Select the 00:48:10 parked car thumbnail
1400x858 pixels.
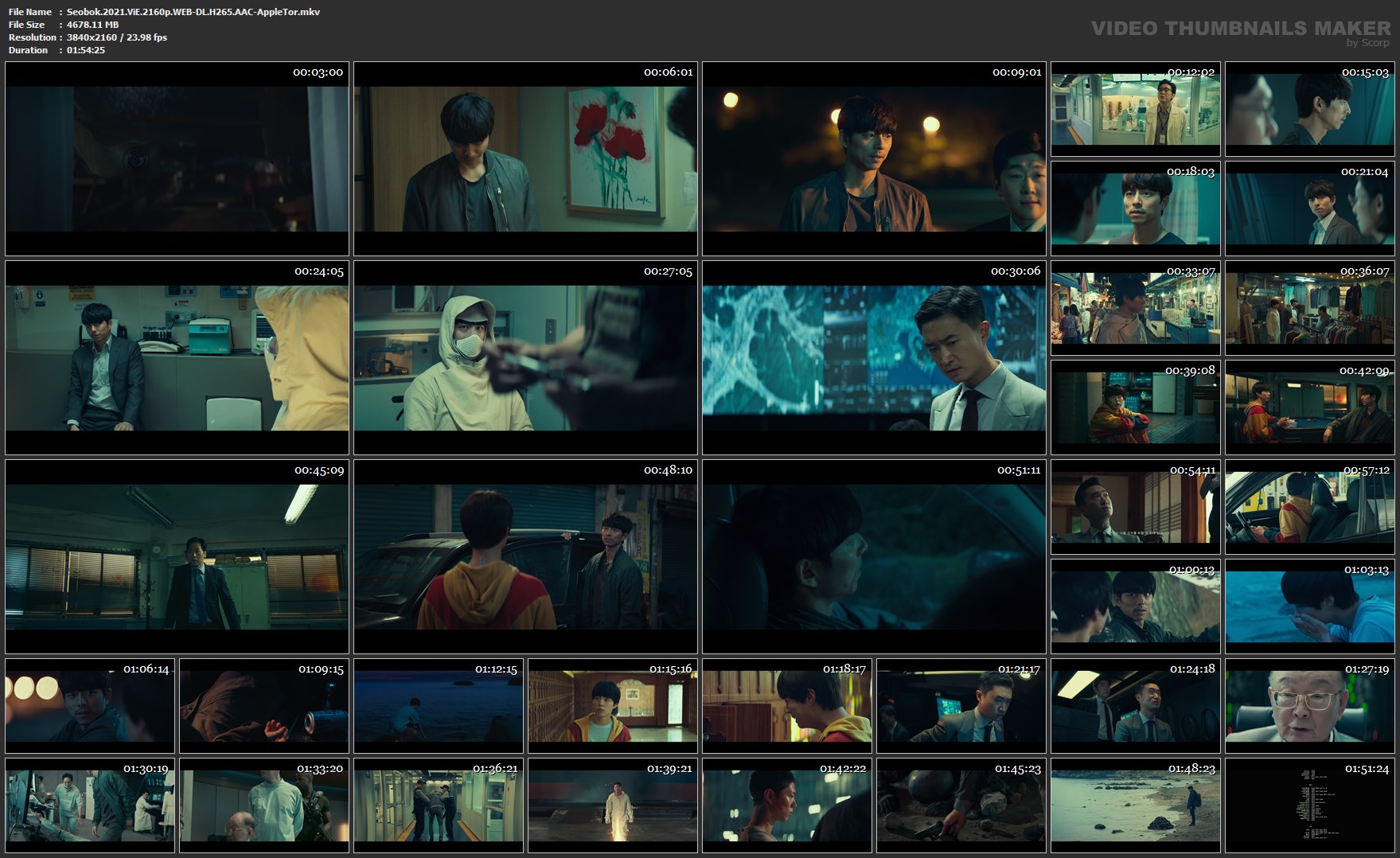(525, 556)
